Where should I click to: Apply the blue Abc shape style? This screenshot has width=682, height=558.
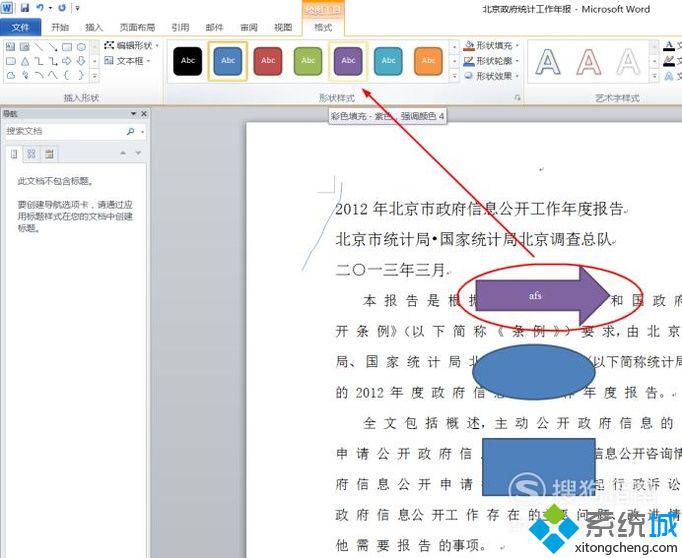click(x=228, y=61)
